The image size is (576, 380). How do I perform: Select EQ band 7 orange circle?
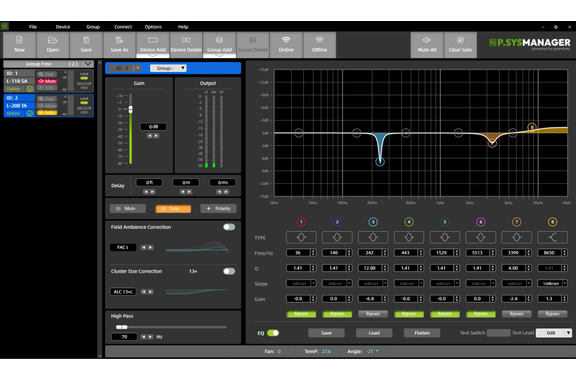click(x=516, y=222)
